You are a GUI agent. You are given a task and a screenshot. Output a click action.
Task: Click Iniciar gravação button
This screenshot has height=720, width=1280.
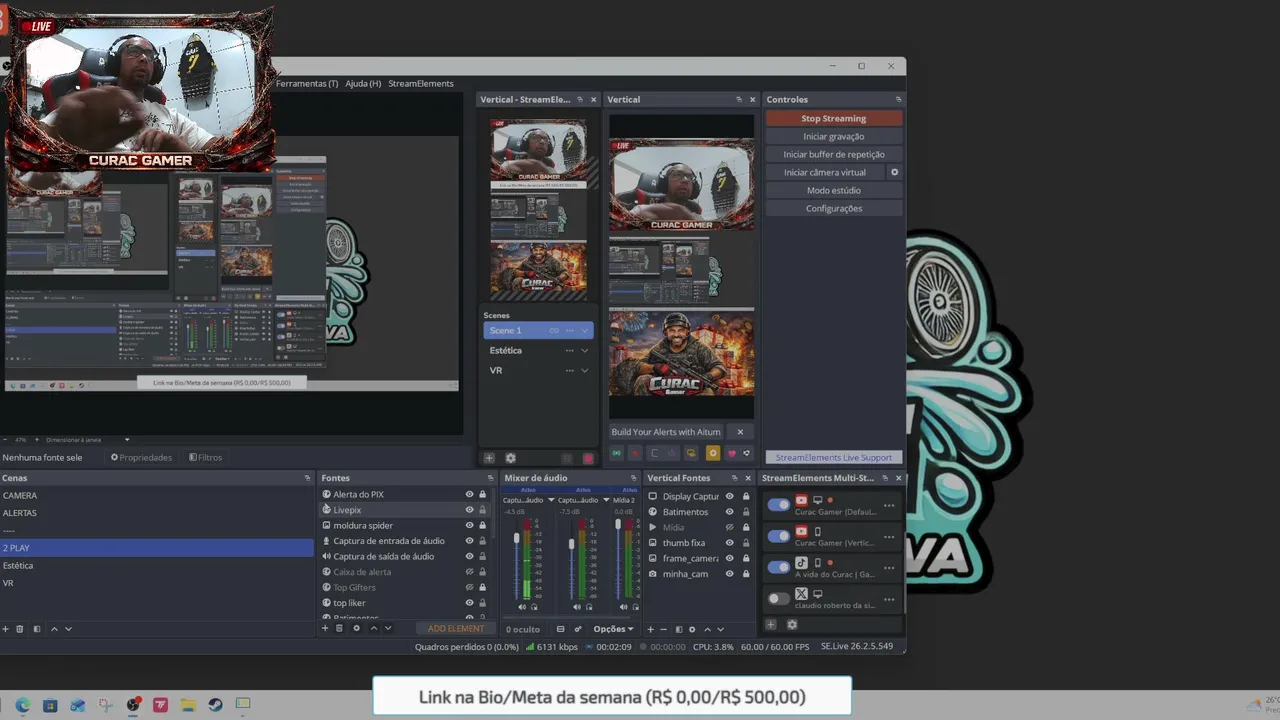coord(834,136)
